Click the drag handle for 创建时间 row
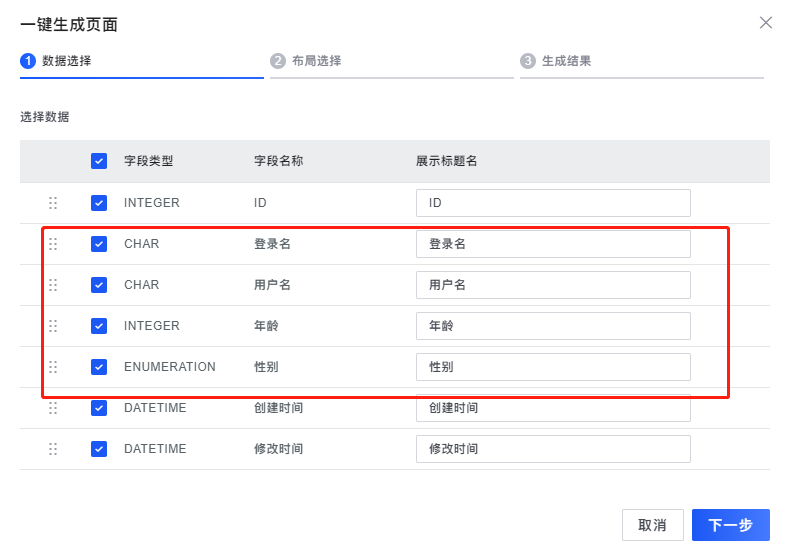The image size is (788, 556). (x=53, y=408)
